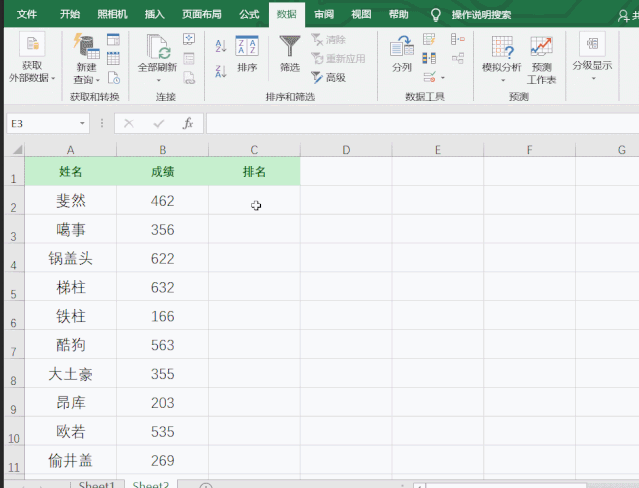Expand the 全部刷新 dropdown arrow
Image resolution: width=639 pixels, height=488 pixels.
(158, 80)
